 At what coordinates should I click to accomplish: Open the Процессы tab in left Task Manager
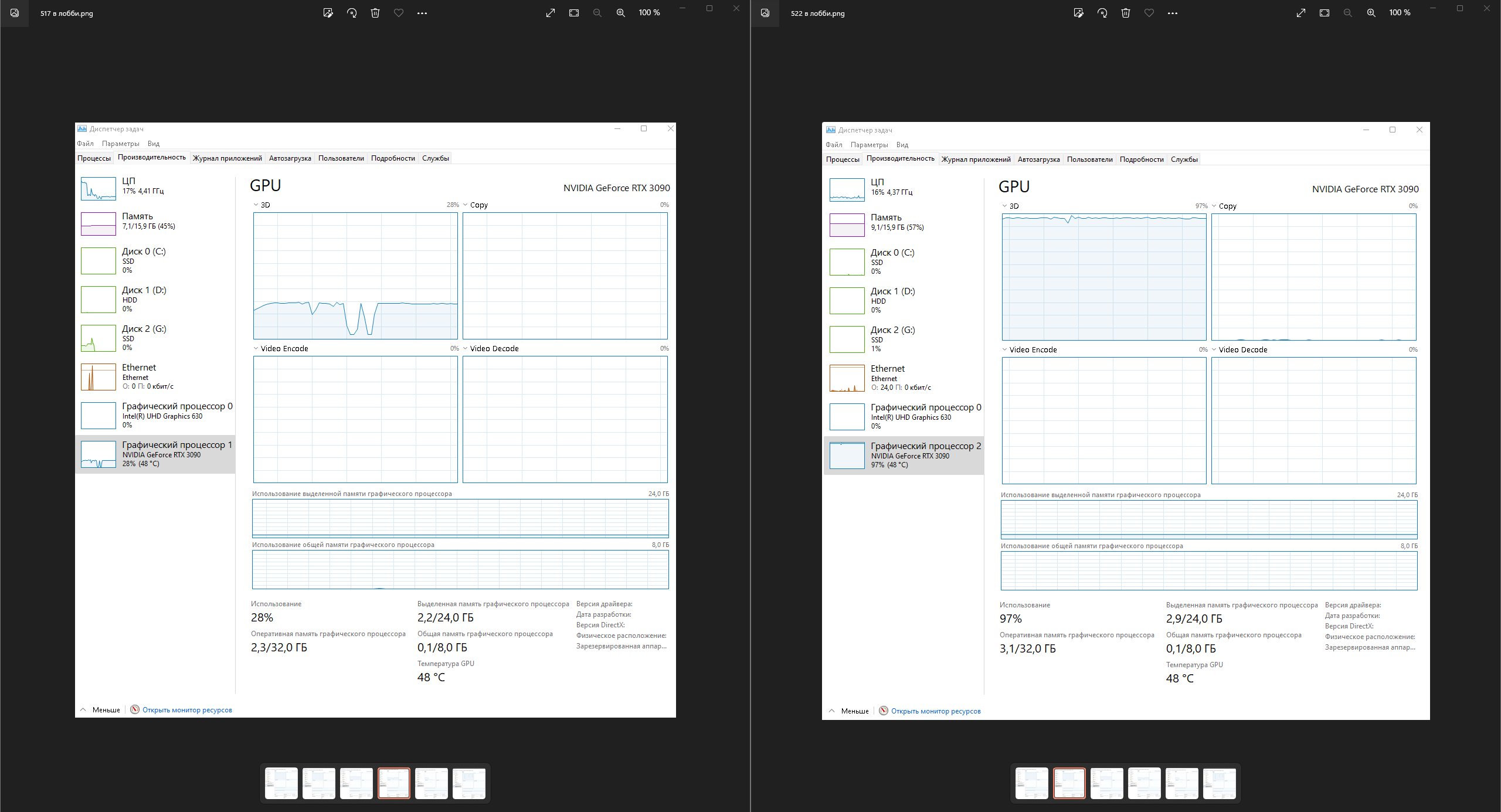[94, 158]
